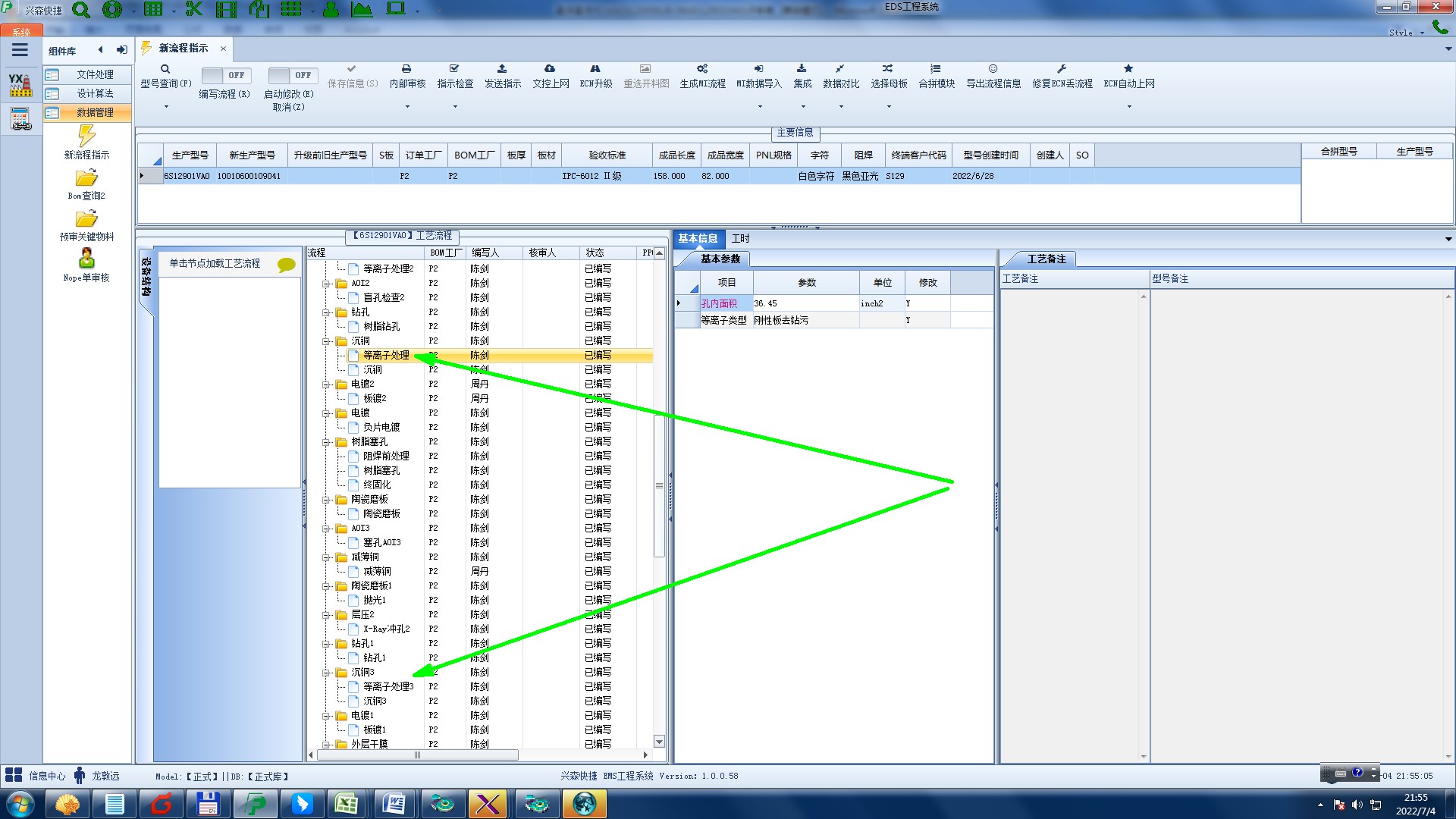Viewport: 1456px width, 819px height.
Task: Open dropdown arrow under 指示检查
Action: coord(455,107)
